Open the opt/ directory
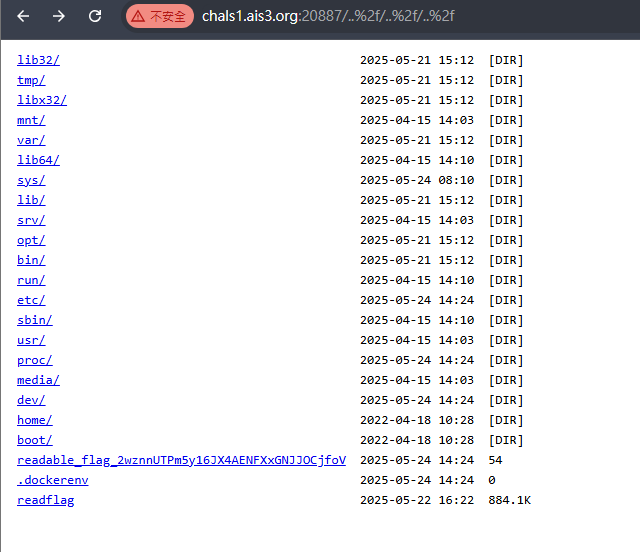The height and width of the screenshot is (552, 640). coord(31,240)
